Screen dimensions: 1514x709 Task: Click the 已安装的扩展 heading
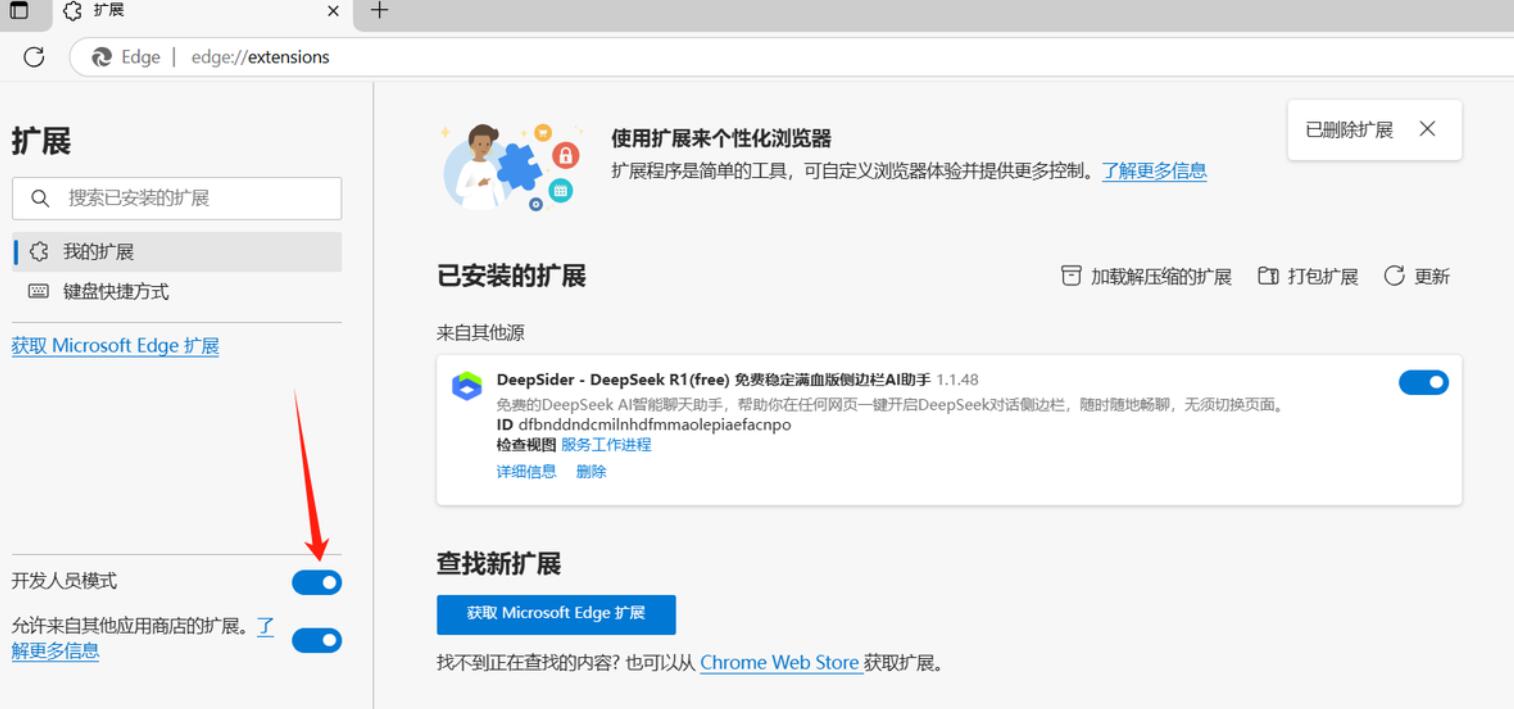point(511,276)
